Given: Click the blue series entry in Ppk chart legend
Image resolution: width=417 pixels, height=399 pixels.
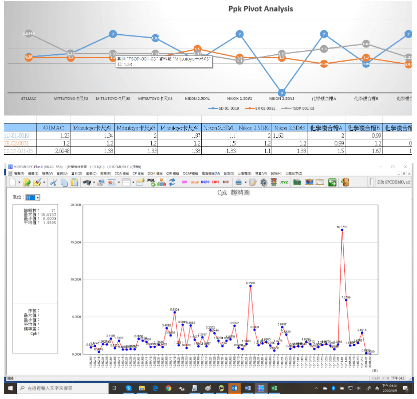Looking at the screenshot, I should [224, 109].
